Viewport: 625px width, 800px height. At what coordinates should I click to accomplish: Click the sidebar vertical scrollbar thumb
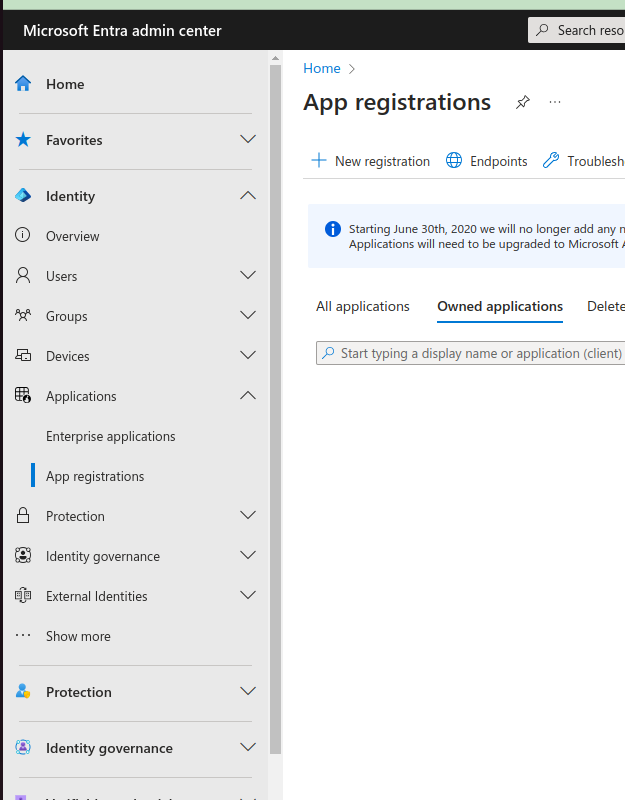(x=276, y=408)
